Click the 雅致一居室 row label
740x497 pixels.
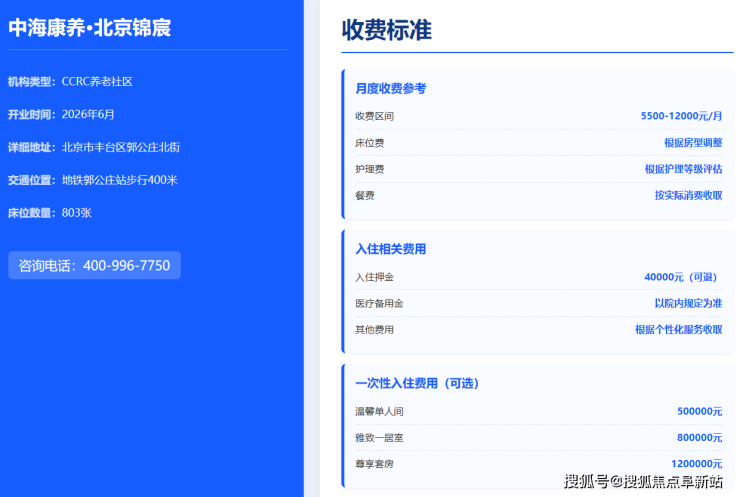(379, 438)
